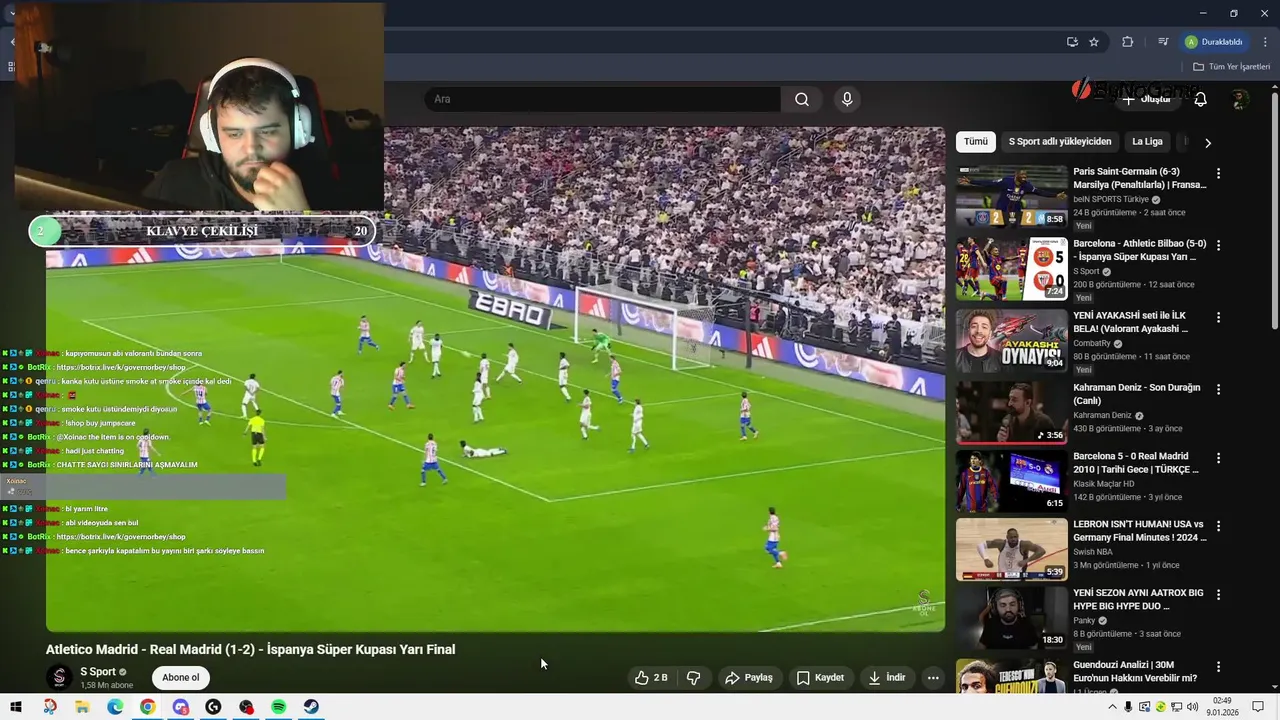1280x720 pixels.
Task: Dislike the video with thumbs-down icon
Action: tap(693, 678)
